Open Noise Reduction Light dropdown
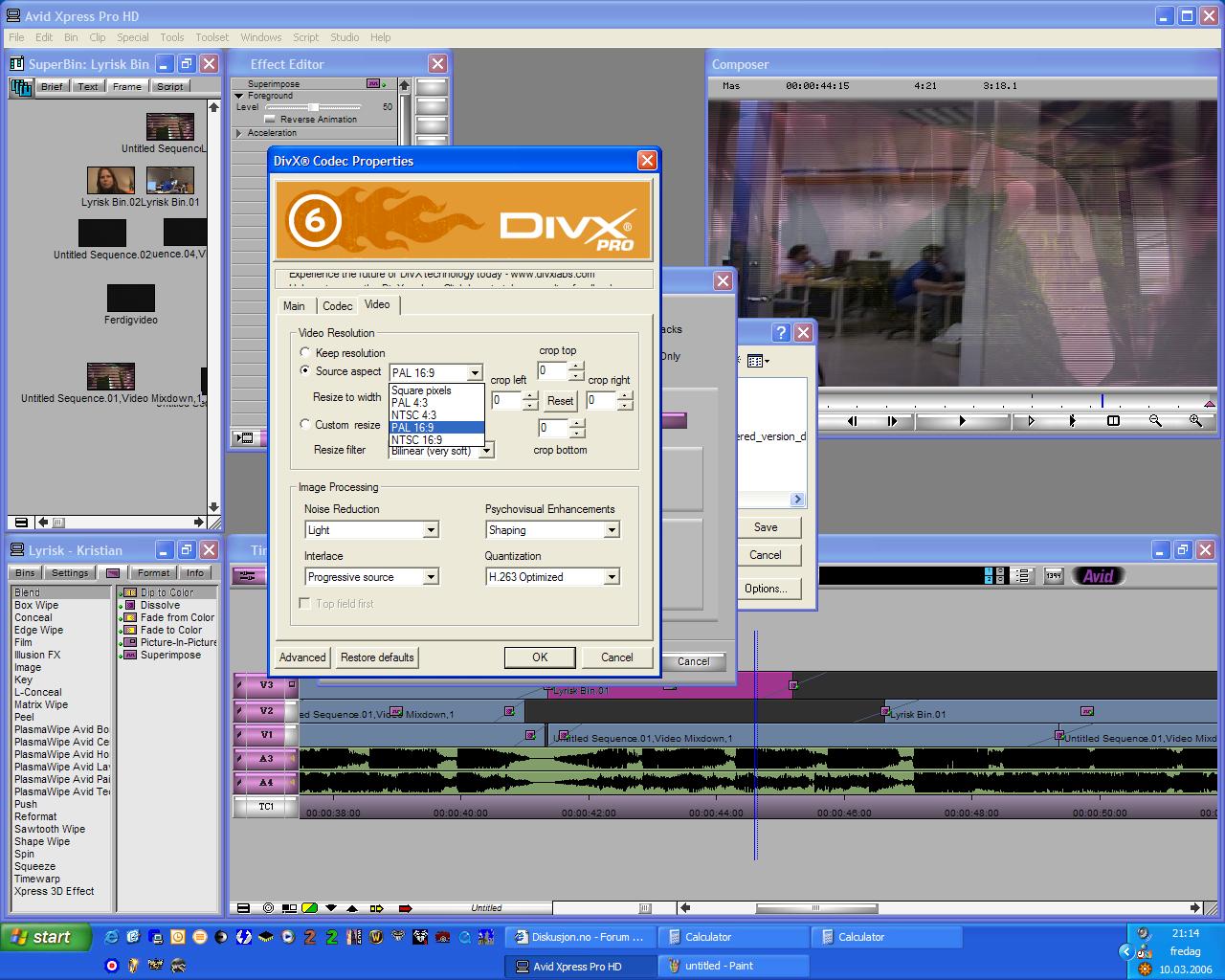 [x=431, y=530]
